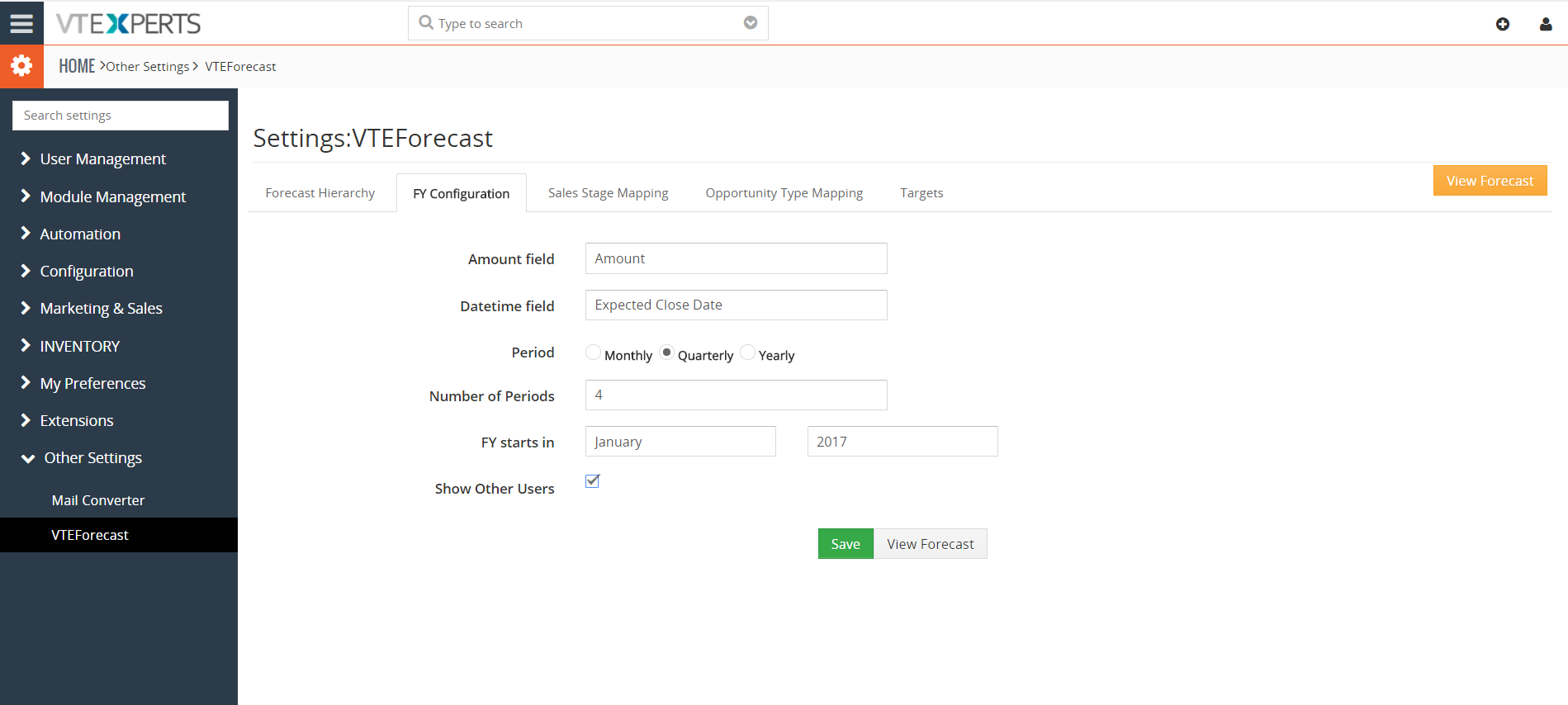Image resolution: width=1568 pixels, height=705 pixels.
Task: Click the magnifier icon in global search
Action: (426, 23)
